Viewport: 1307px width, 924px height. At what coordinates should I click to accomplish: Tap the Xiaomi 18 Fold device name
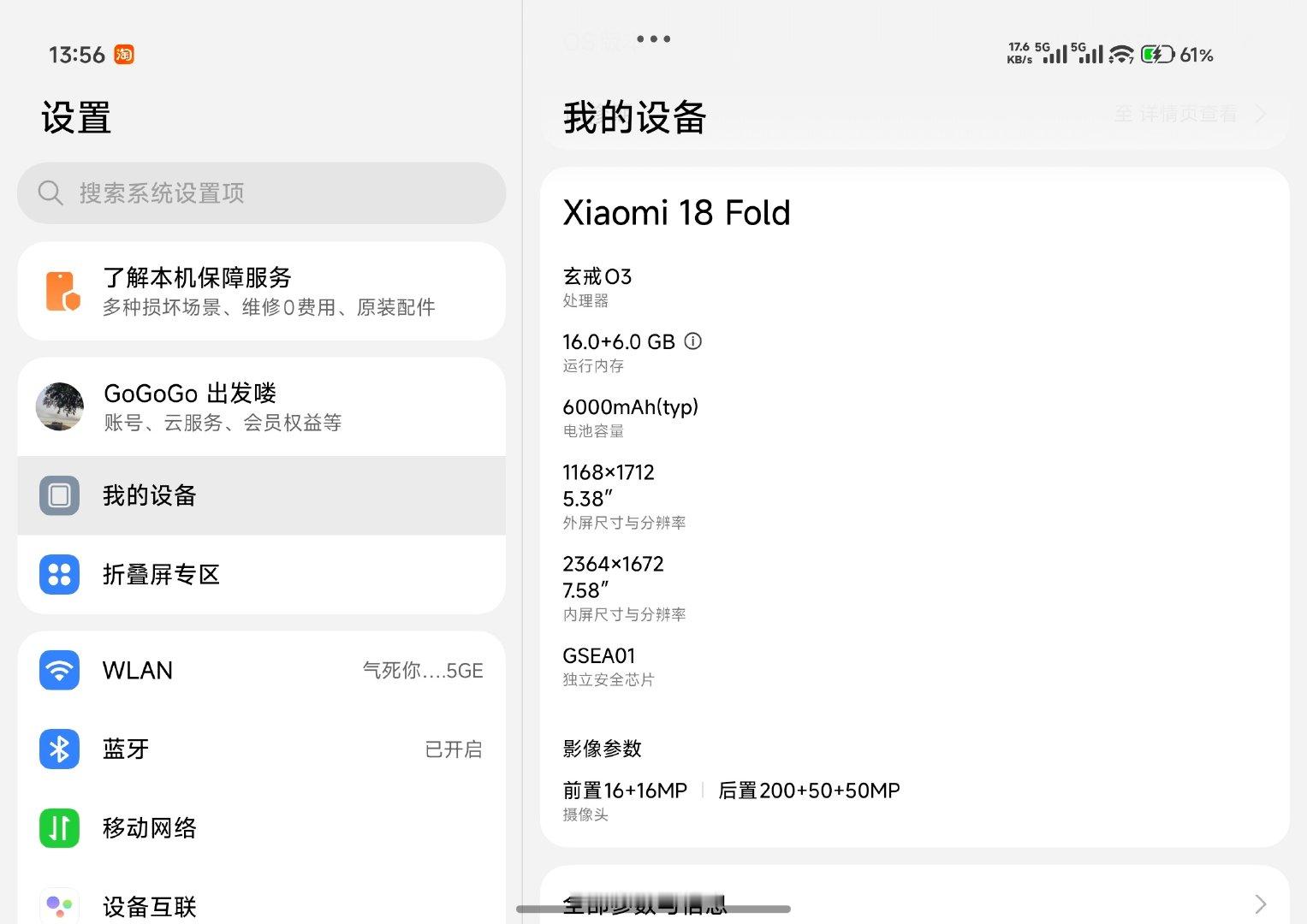pos(676,212)
